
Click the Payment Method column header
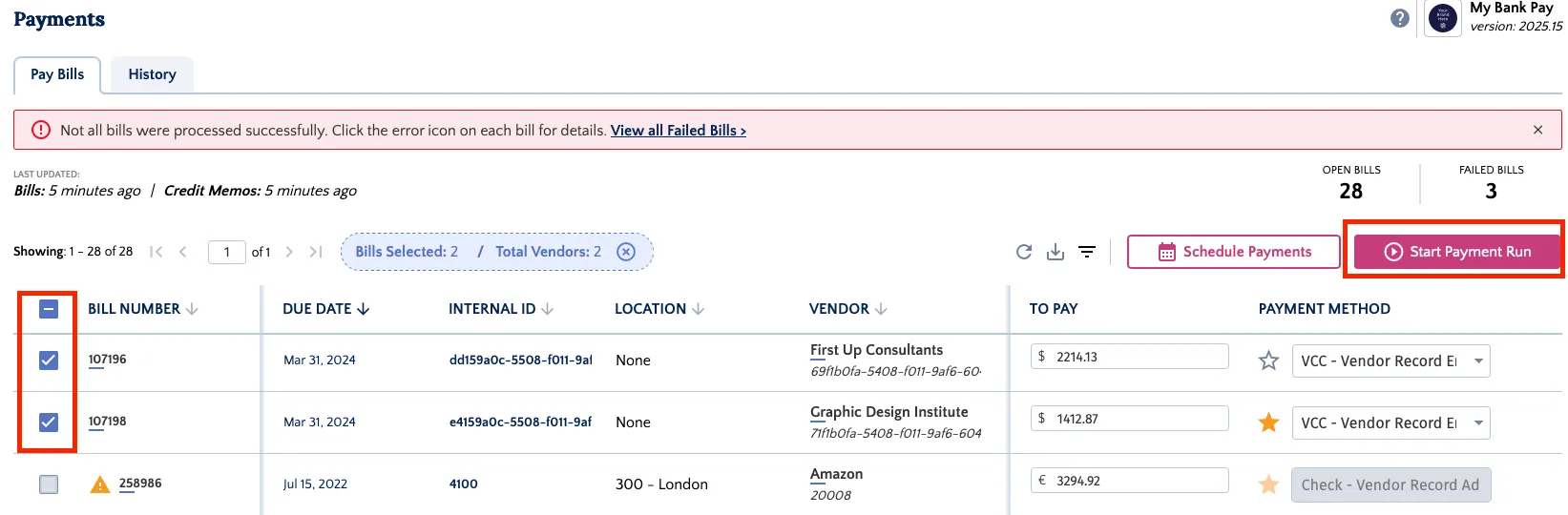point(1324,309)
